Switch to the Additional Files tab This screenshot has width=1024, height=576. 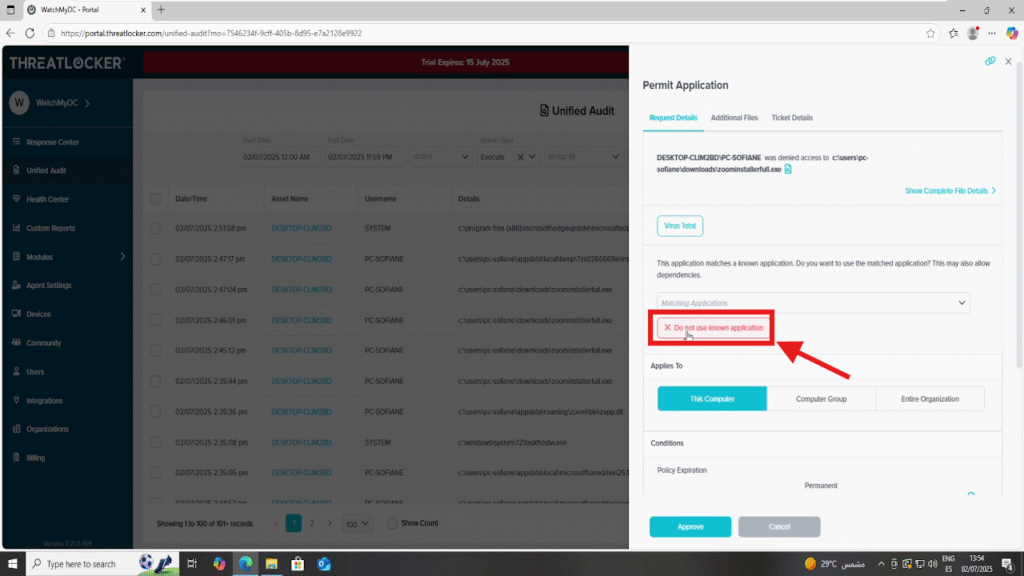tap(734, 118)
